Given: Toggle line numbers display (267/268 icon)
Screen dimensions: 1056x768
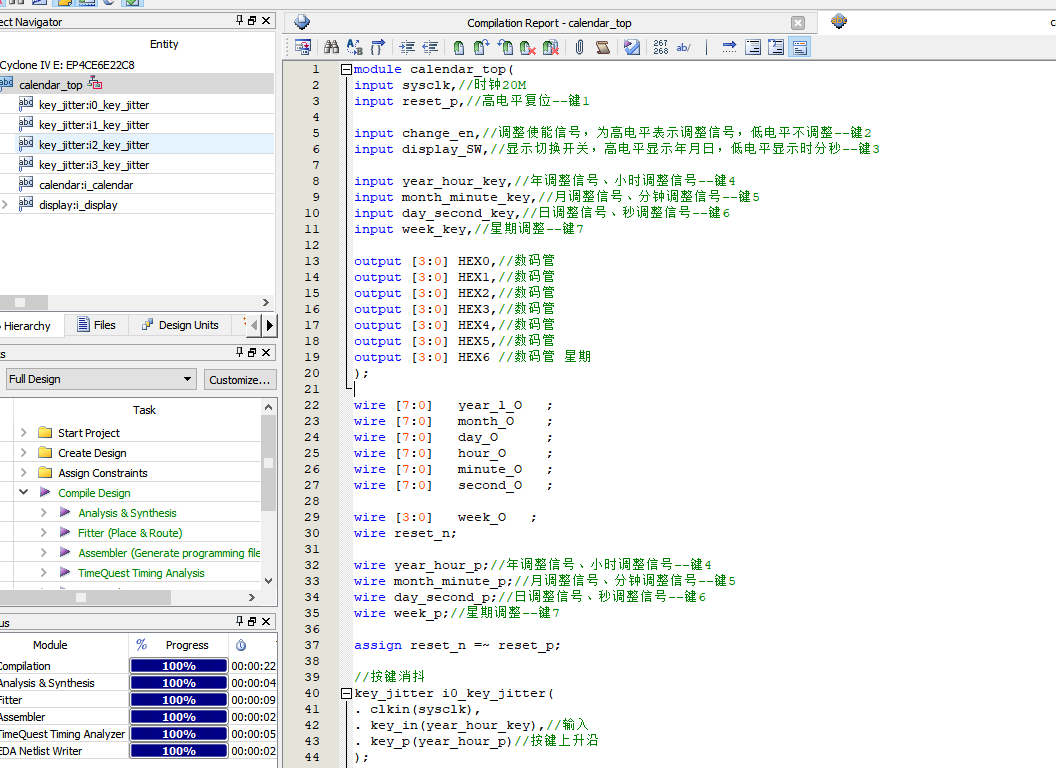Looking at the screenshot, I should click(x=661, y=47).
